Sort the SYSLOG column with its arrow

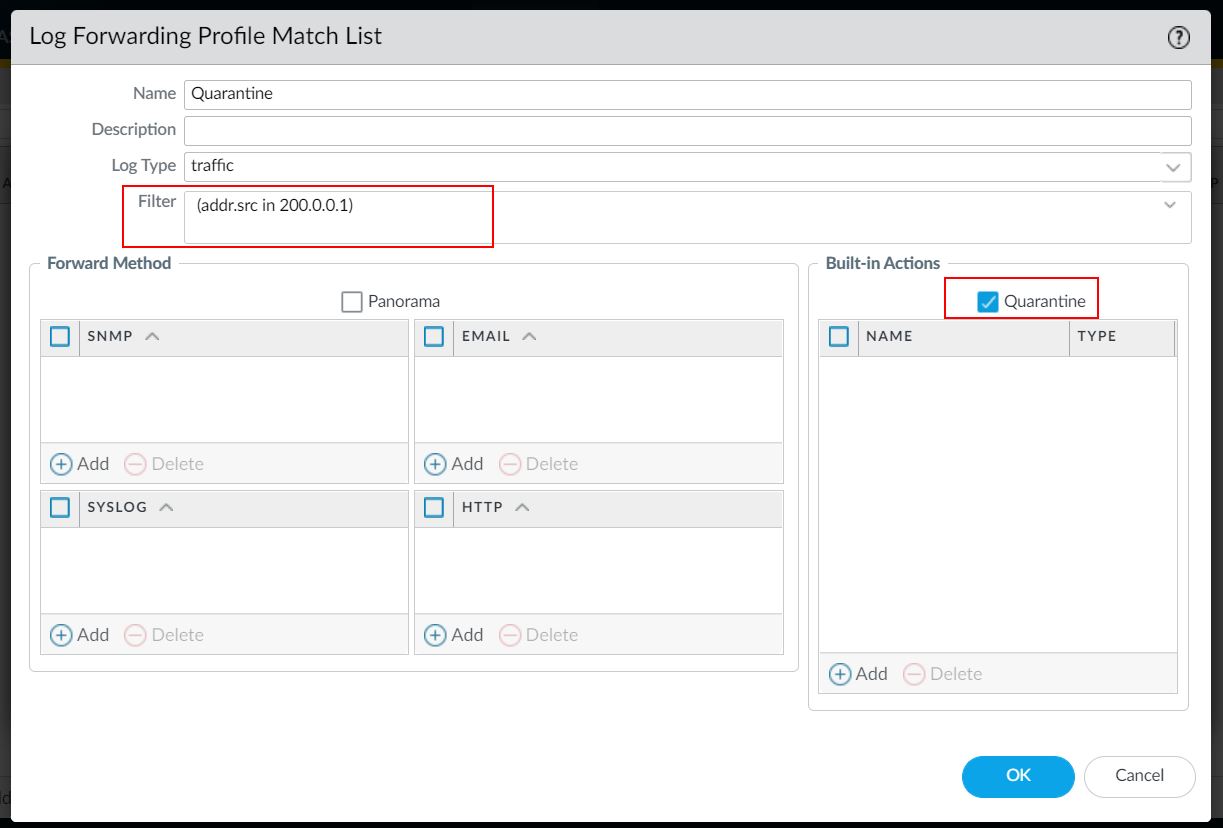point(166,508)
